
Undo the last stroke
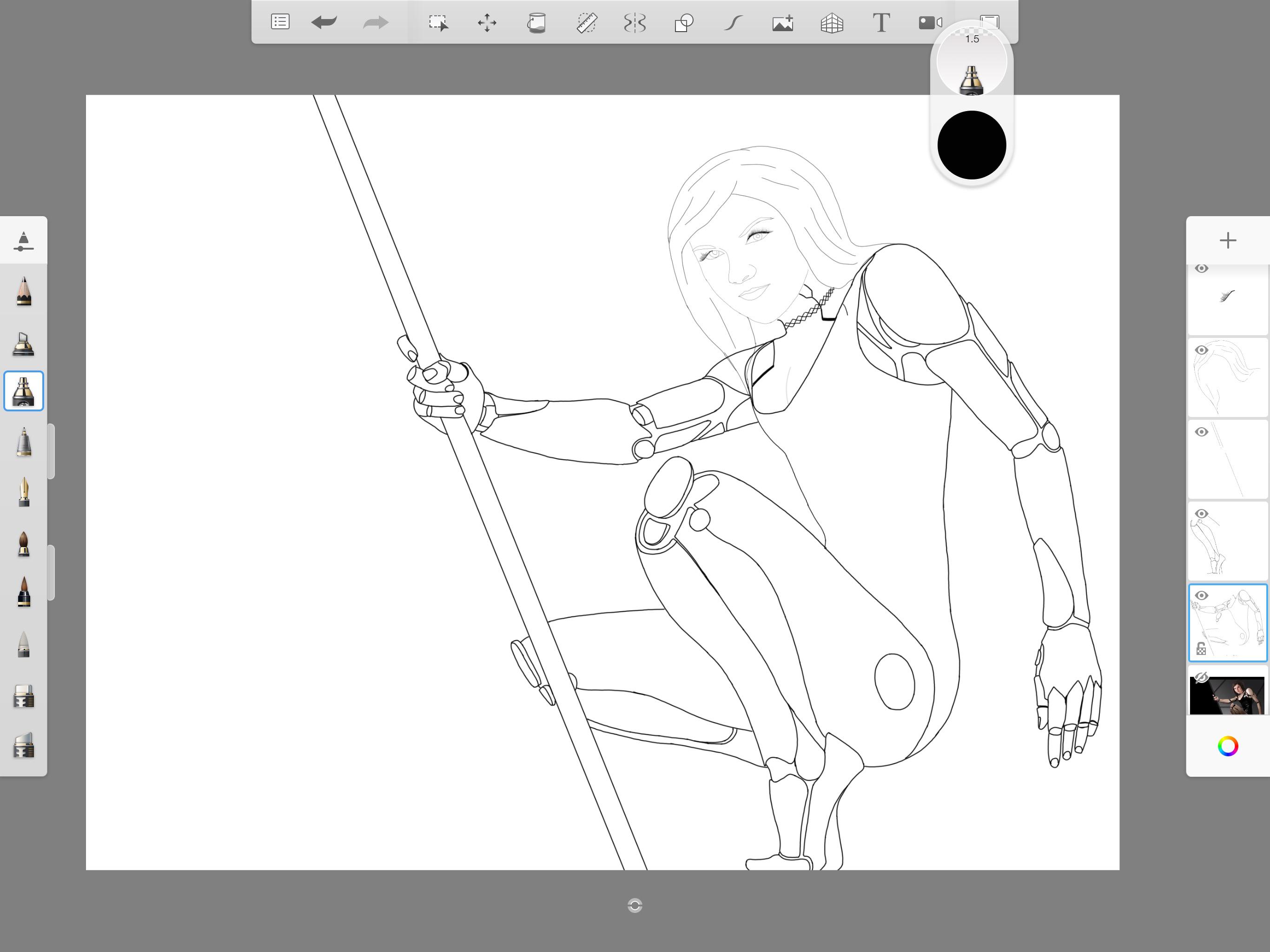pyautogui.click(x=324, y=22)
